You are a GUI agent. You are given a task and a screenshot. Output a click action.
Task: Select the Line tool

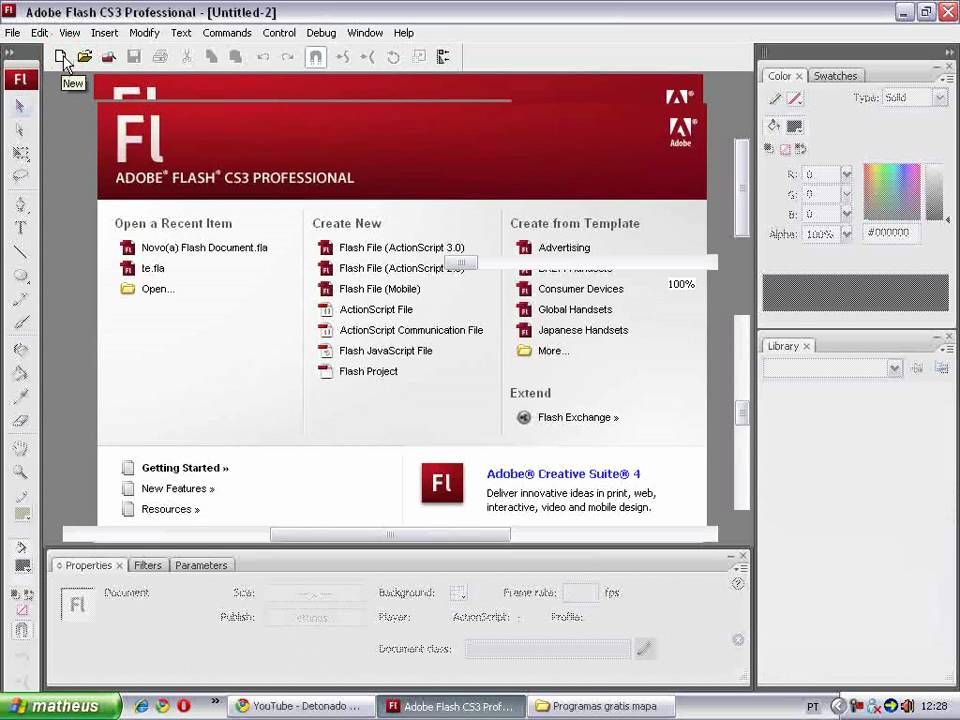coord(20,252)
